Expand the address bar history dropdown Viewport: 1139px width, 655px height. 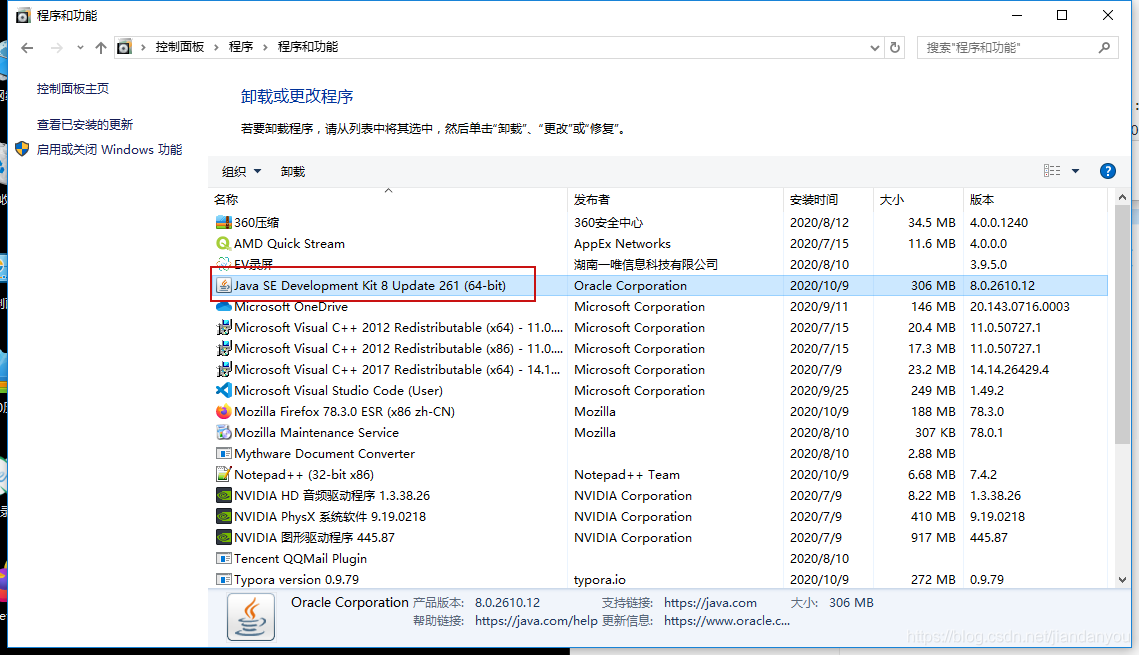[x=875, y=48]
